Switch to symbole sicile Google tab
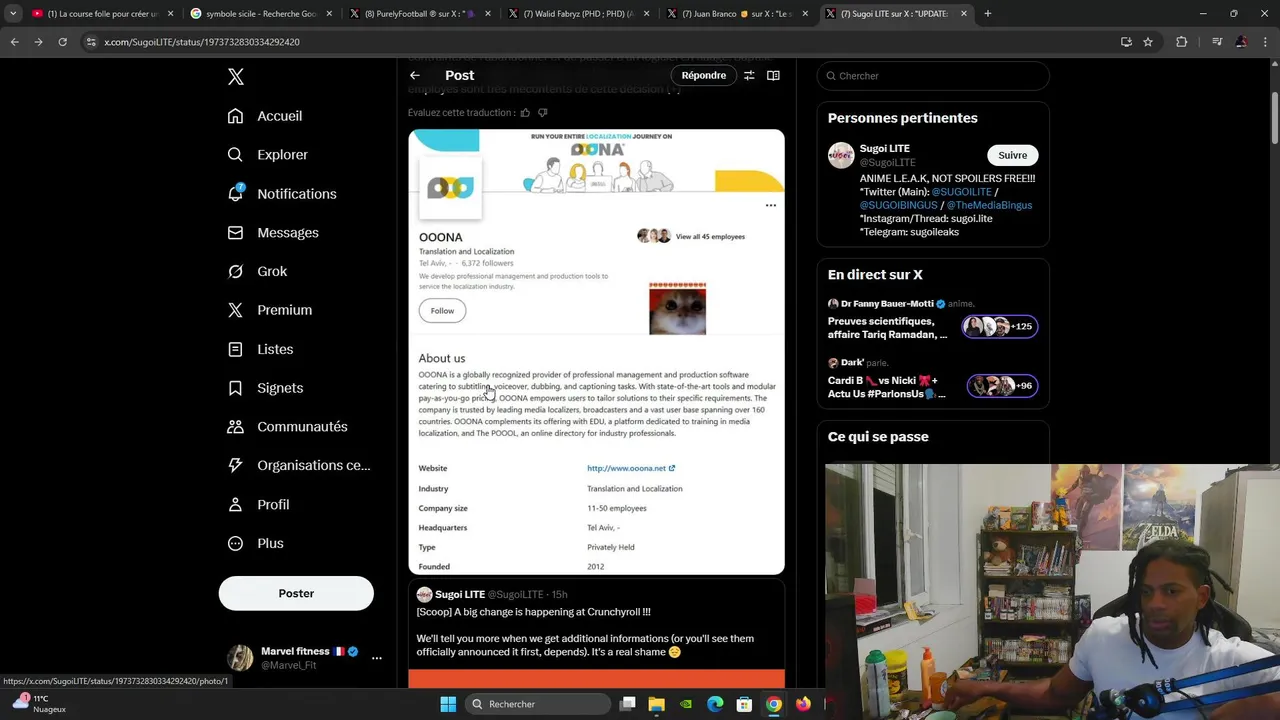 [261, 14]
